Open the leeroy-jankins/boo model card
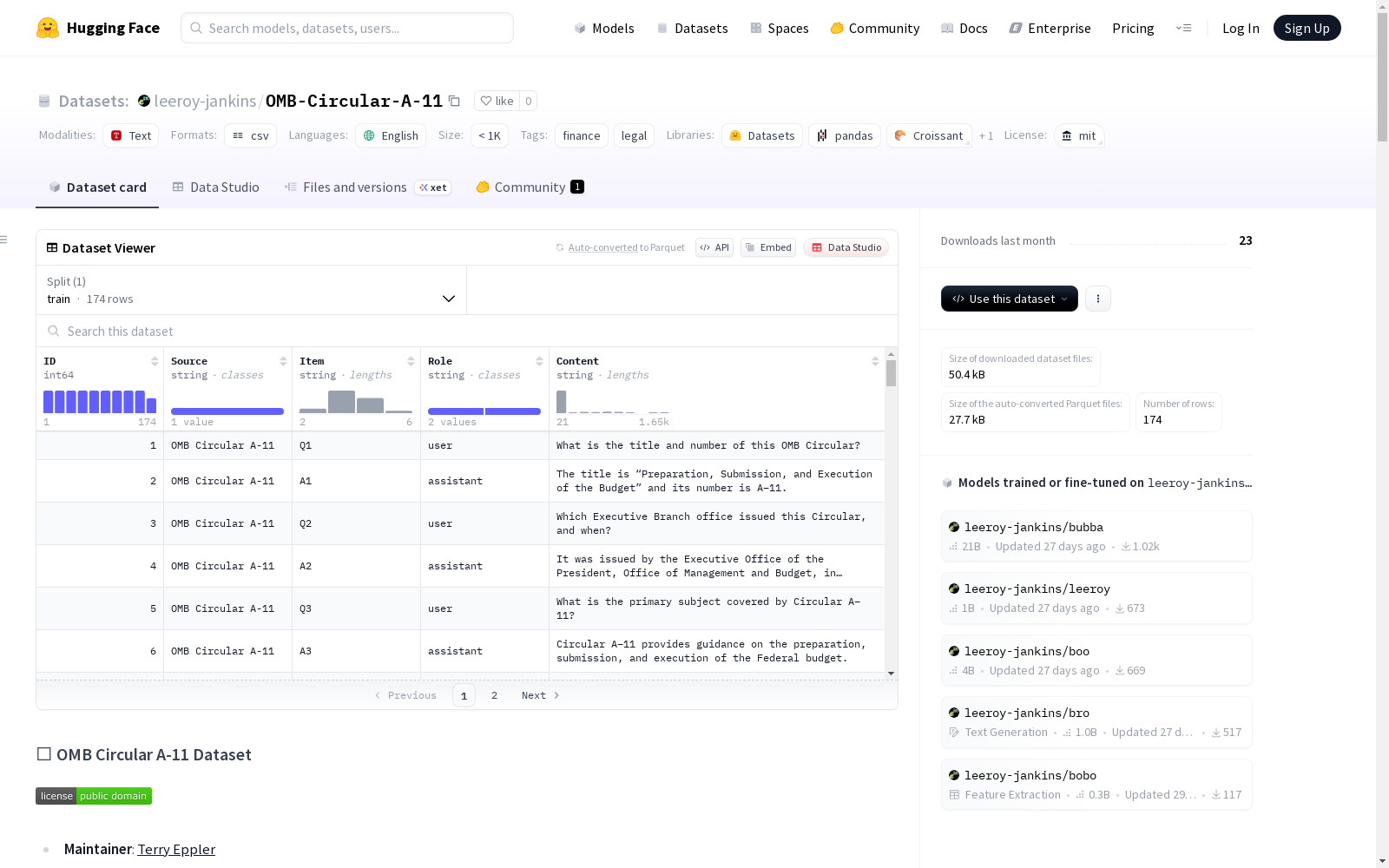This screenshot has height=868, width=1389. [1096, 661]
